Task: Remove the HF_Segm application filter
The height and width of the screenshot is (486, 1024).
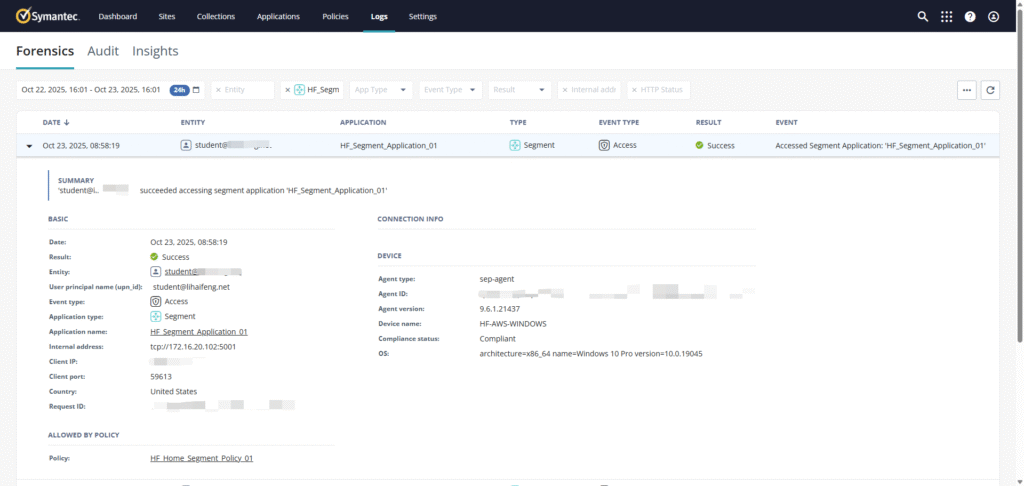Action: click(288, 90)
